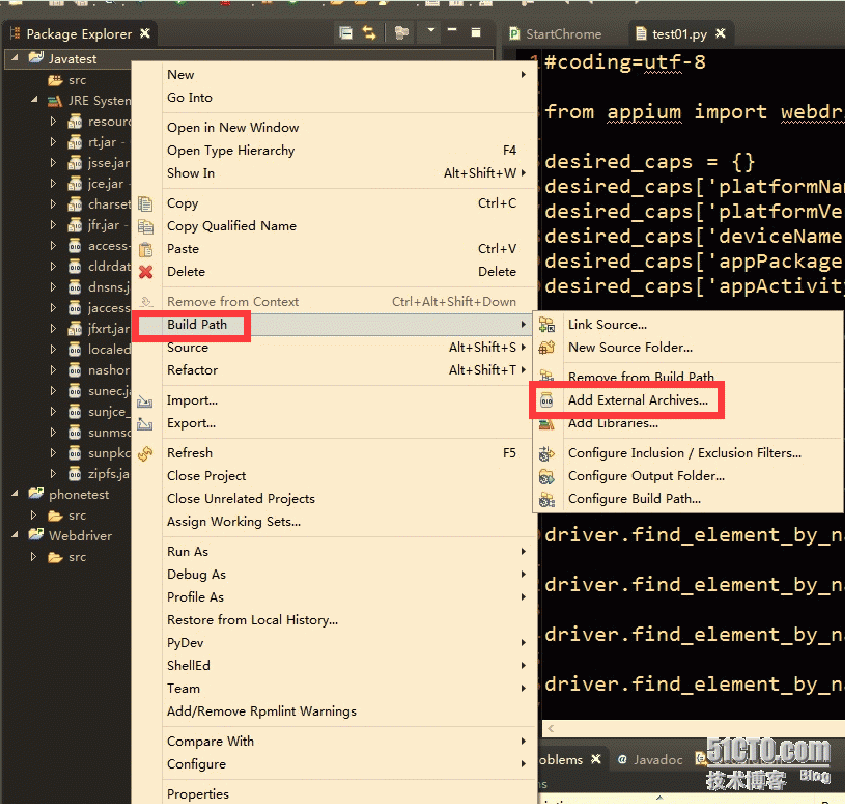Click the Add External Archives jar icon
The width and height of the screenshot is (845, 804).
tap(546, 400)
